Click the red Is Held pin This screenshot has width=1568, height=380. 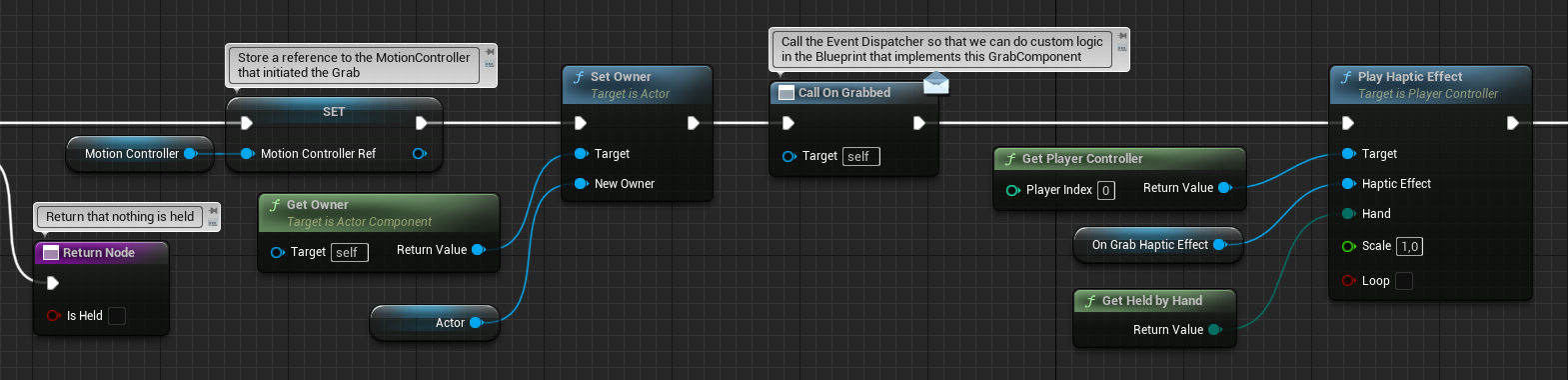(x=54, y=316)
